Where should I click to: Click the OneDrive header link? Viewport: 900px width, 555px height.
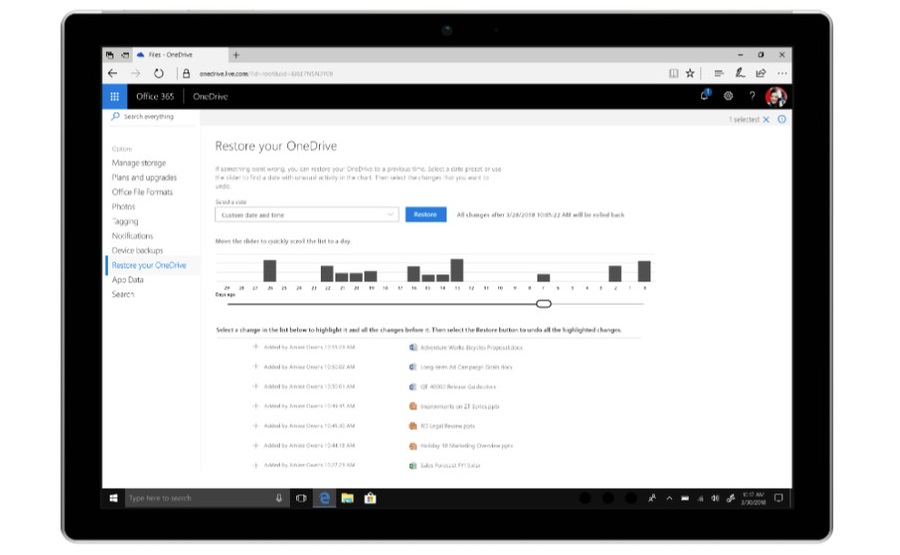pos(210,96)
